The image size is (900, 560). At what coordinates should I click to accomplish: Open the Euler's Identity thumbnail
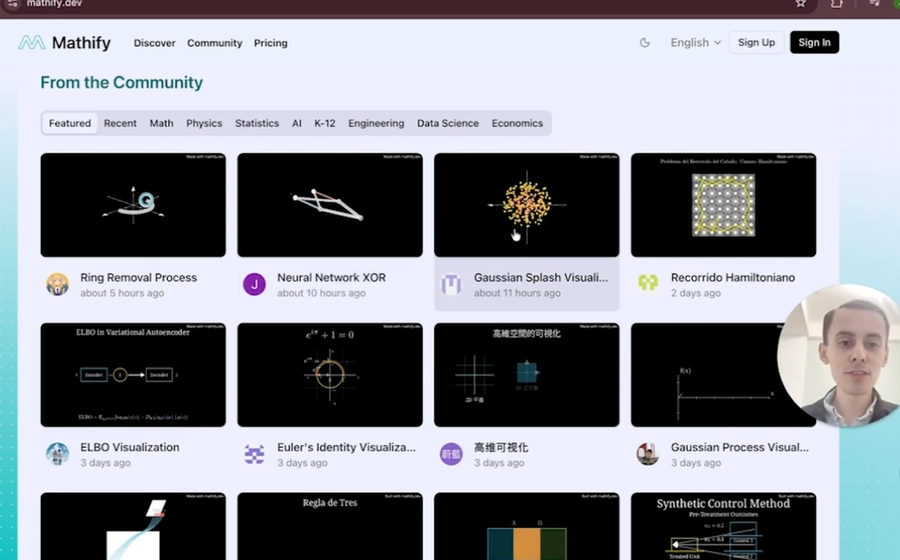click(330, 375)
